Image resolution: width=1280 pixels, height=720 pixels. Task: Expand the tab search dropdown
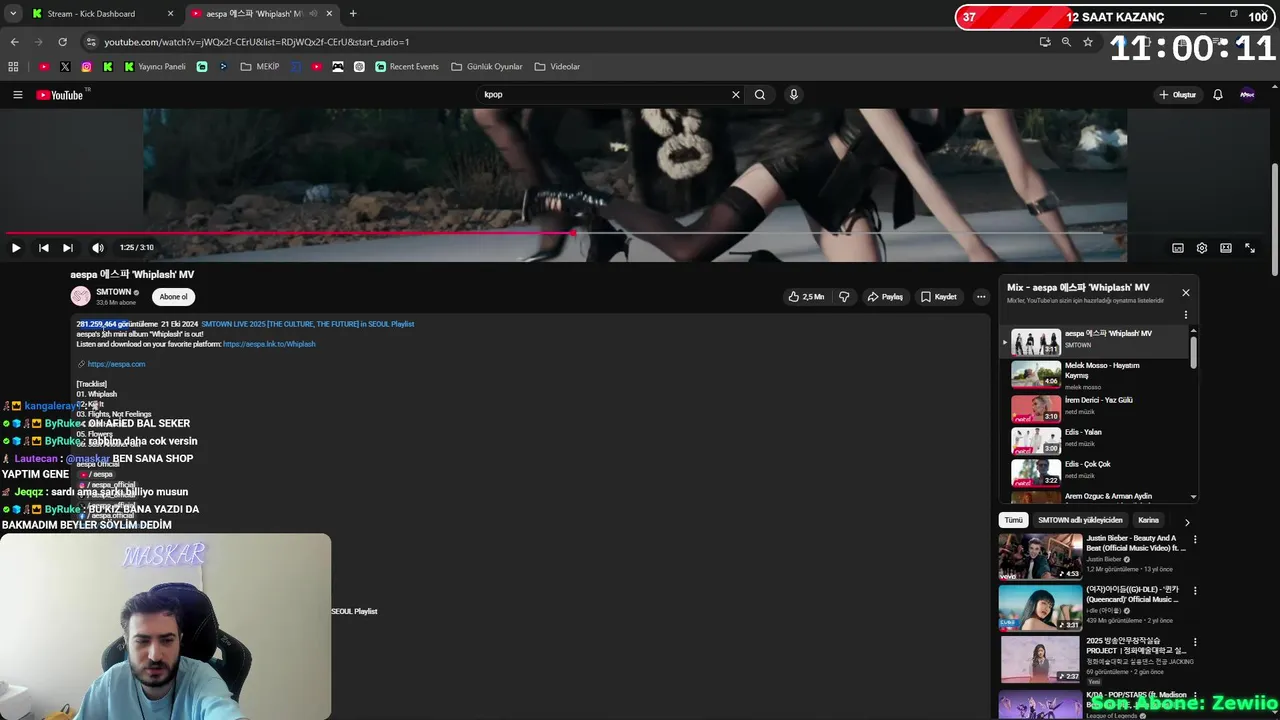click(x=12, y=14)
